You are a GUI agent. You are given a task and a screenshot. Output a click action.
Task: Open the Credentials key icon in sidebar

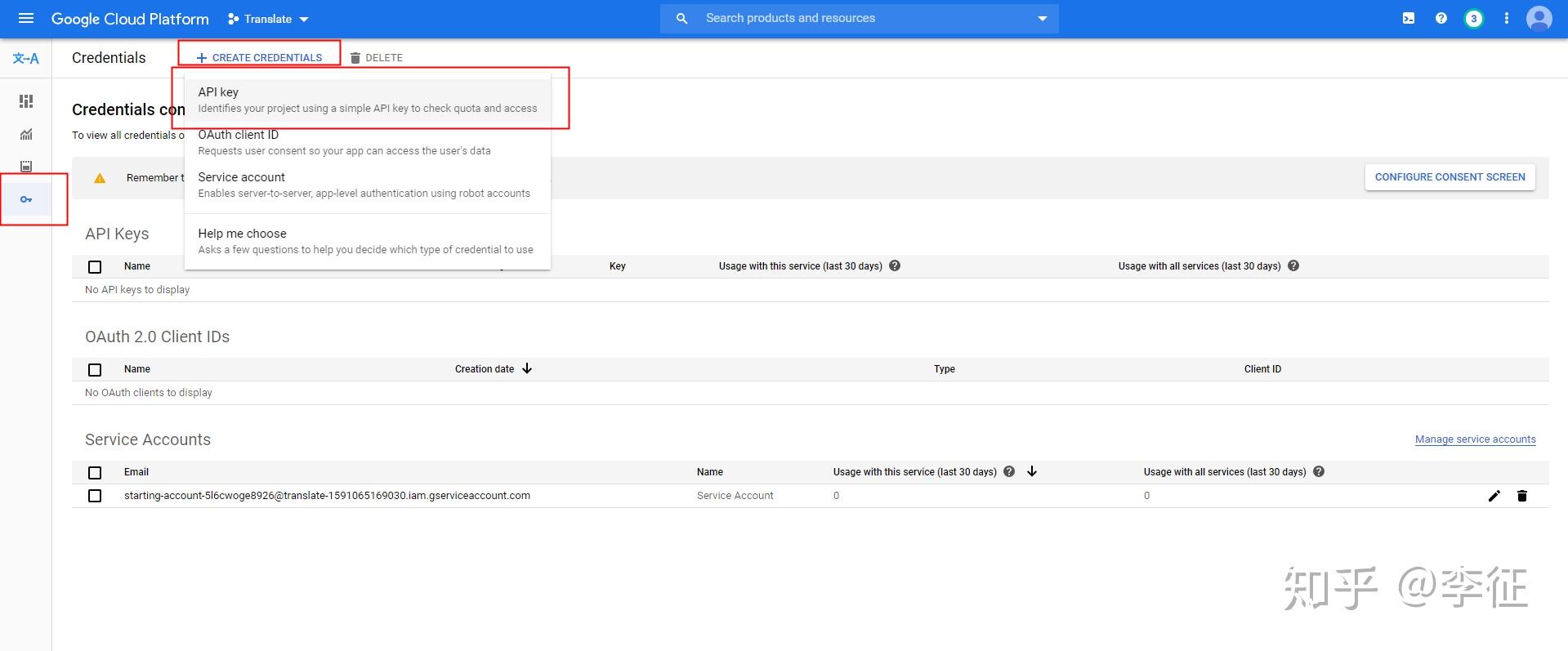point(26,199)
